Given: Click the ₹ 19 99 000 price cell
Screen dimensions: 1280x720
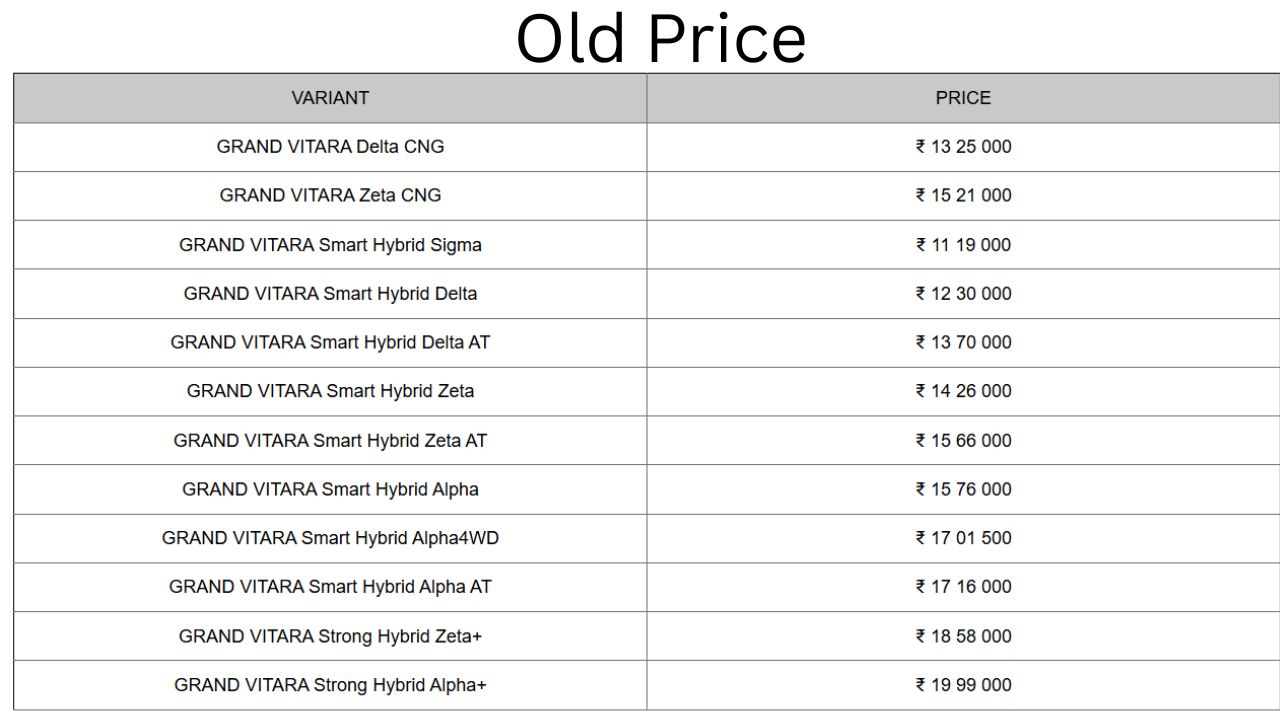Looking at the screenshot, I should (x=963, y=686).
